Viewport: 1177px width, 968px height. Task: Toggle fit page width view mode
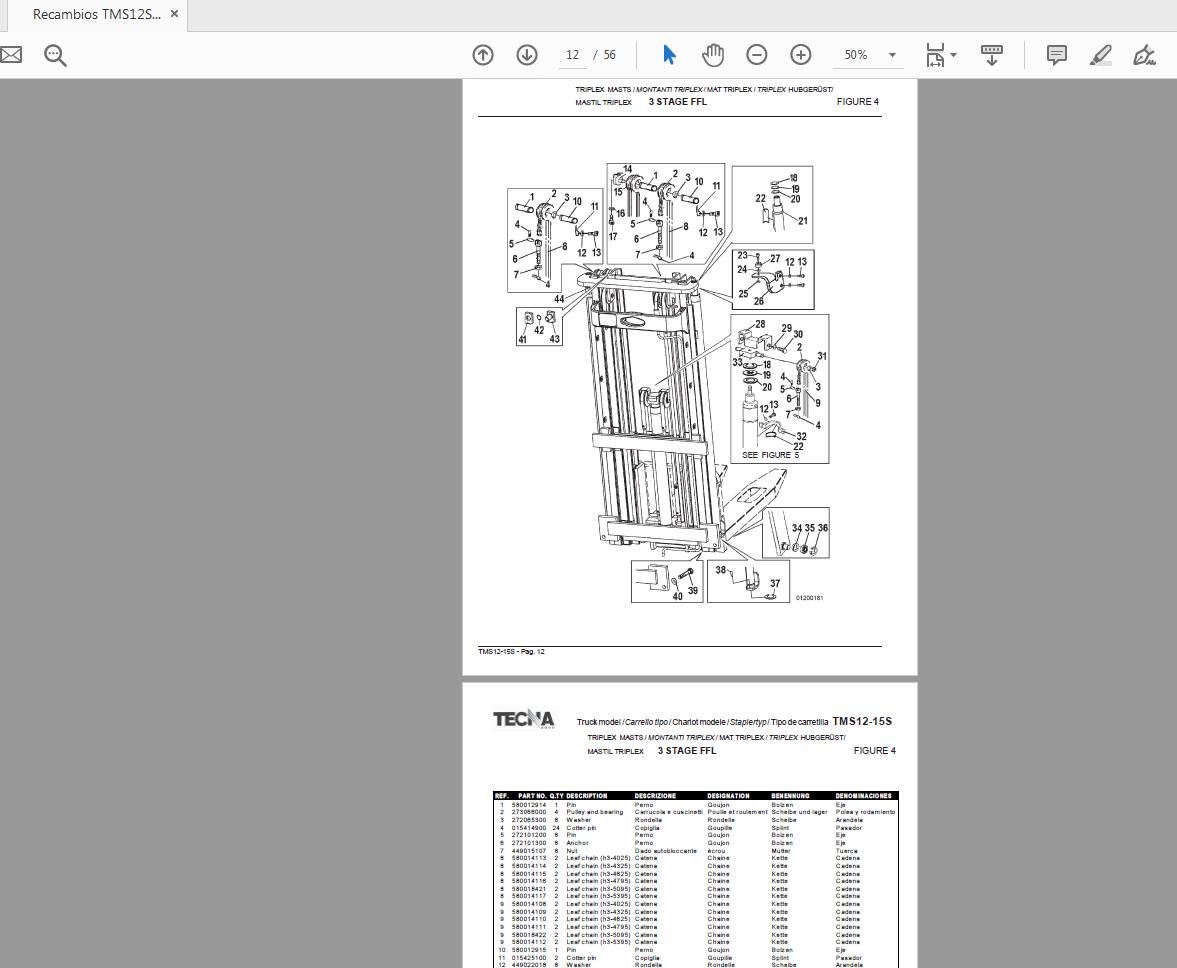click(936, 55)
